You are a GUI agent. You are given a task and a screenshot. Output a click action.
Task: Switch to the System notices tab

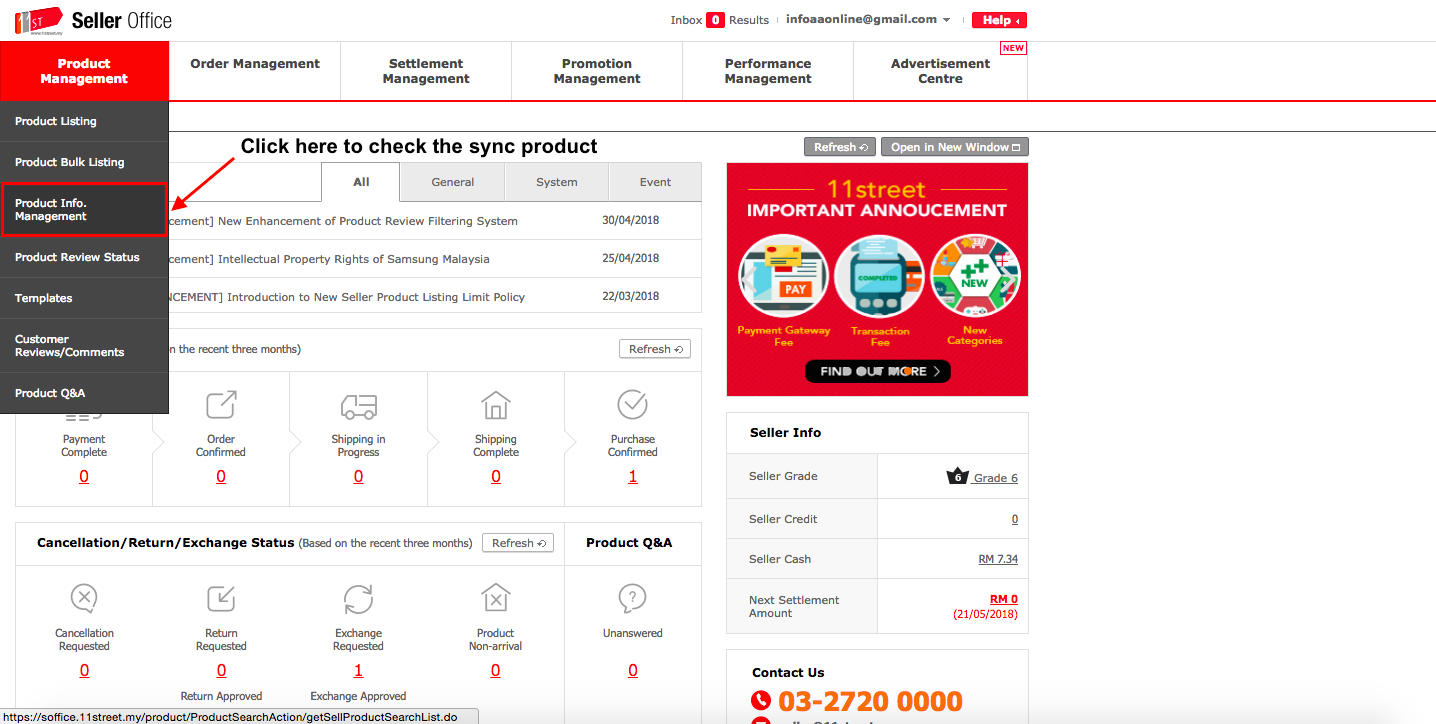click(x=557, y=182)
